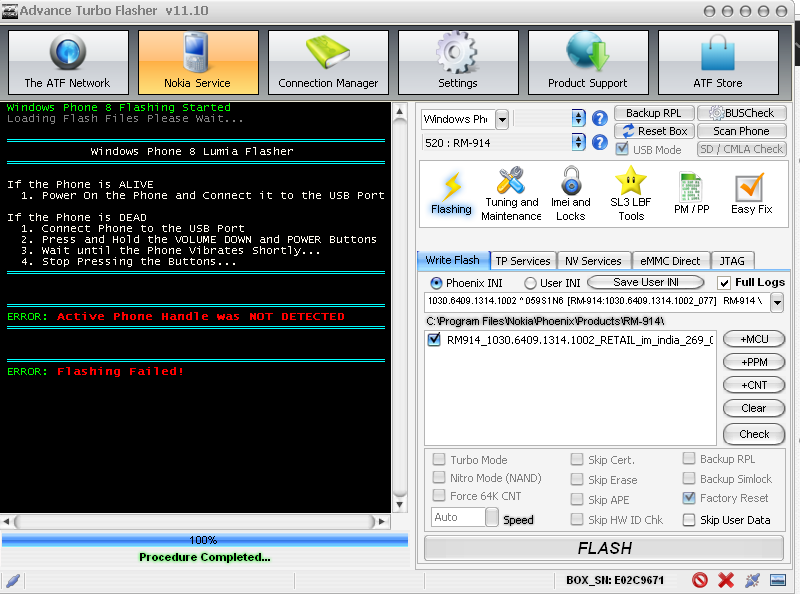Click the Check button
The width and height of the screenshot is (800, 594).
(x=754, y=434)
